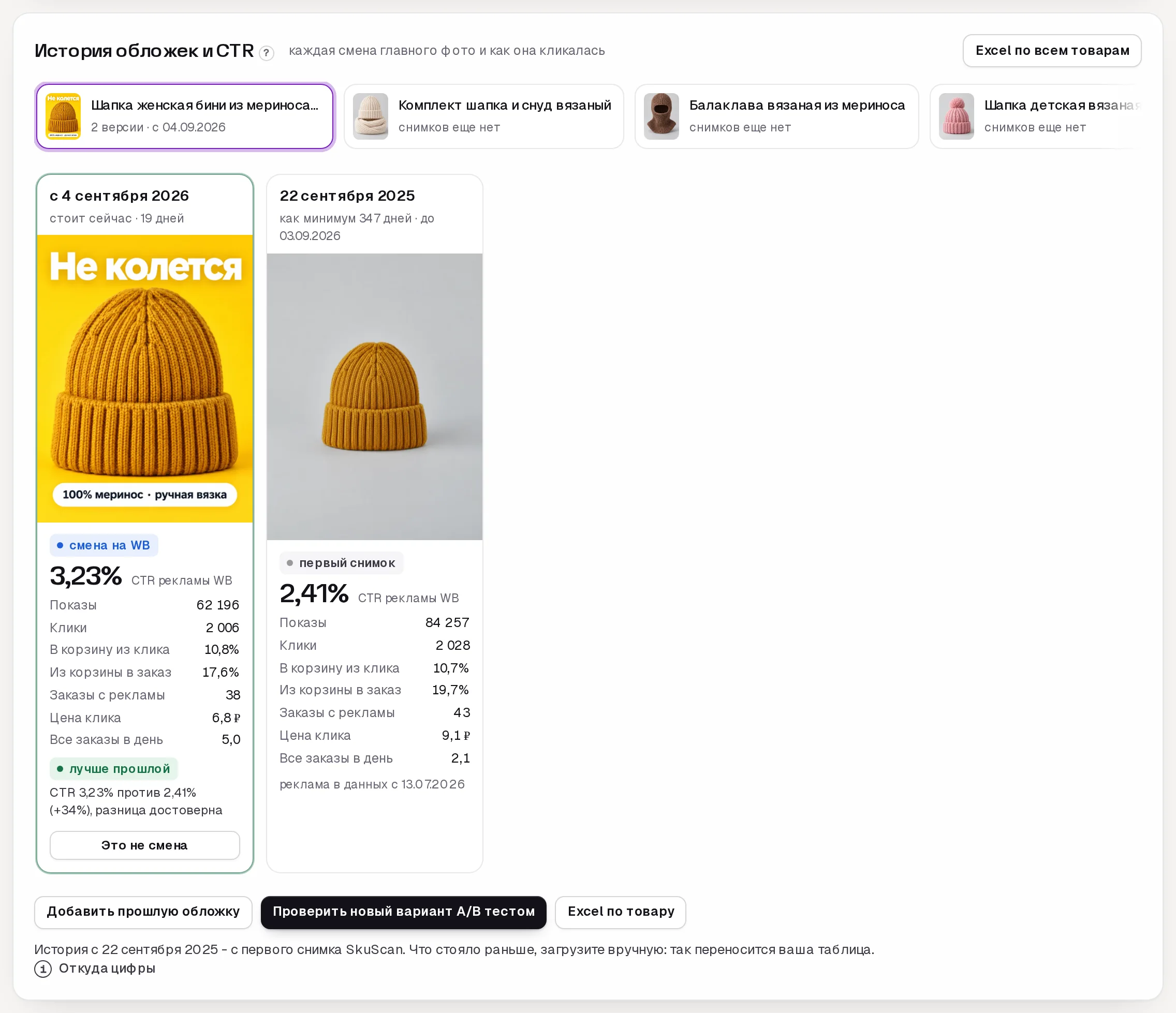Click смена на WB badge
The width and height of the screenshot is (1176, 1013).
[x=104, y=545]
